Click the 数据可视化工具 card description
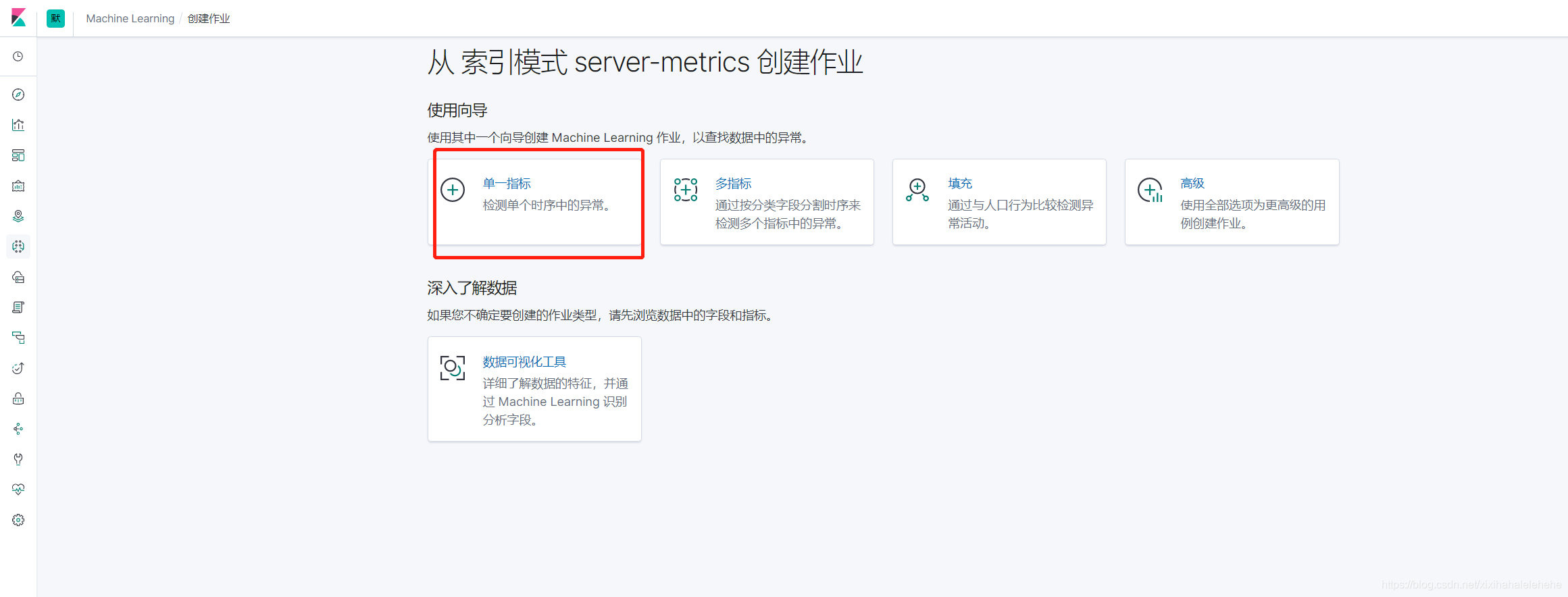The width and height of the screenshot is (1568, 597). pyautogui.click(x=555, y=402)
